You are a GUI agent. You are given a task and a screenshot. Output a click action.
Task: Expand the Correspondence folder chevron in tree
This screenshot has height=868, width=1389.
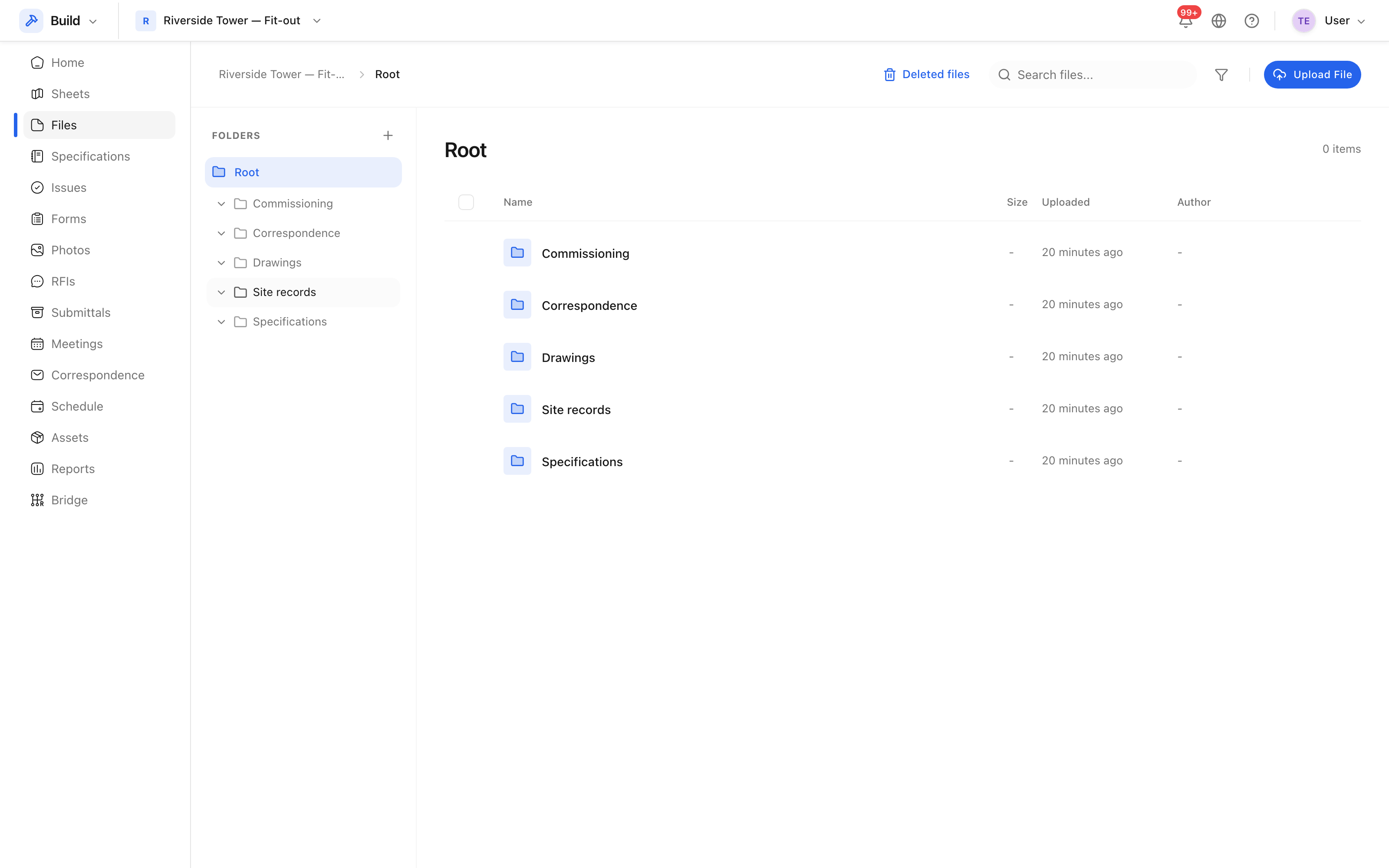pyautogui.click(x=221, y=233)
